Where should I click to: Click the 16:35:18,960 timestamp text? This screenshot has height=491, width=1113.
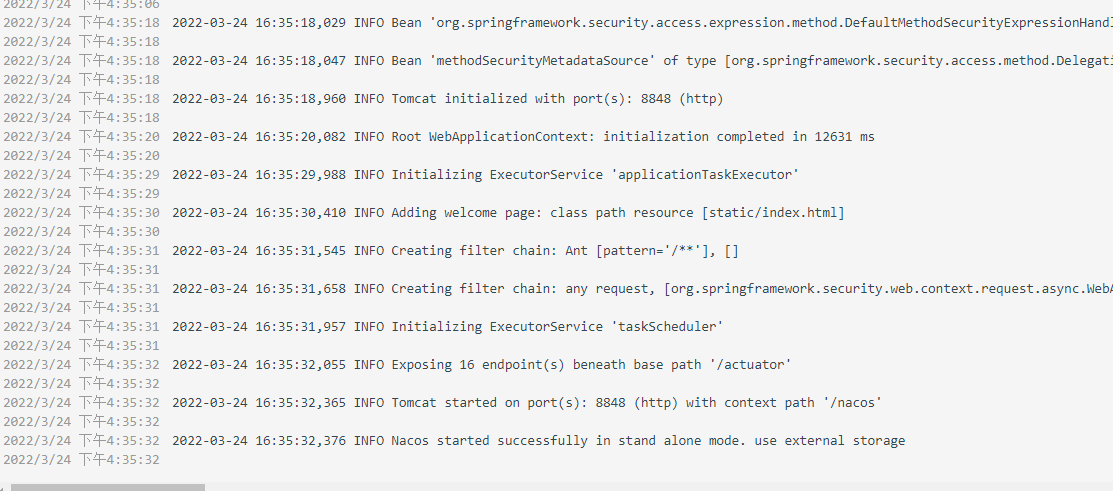[x=259, y=99]
